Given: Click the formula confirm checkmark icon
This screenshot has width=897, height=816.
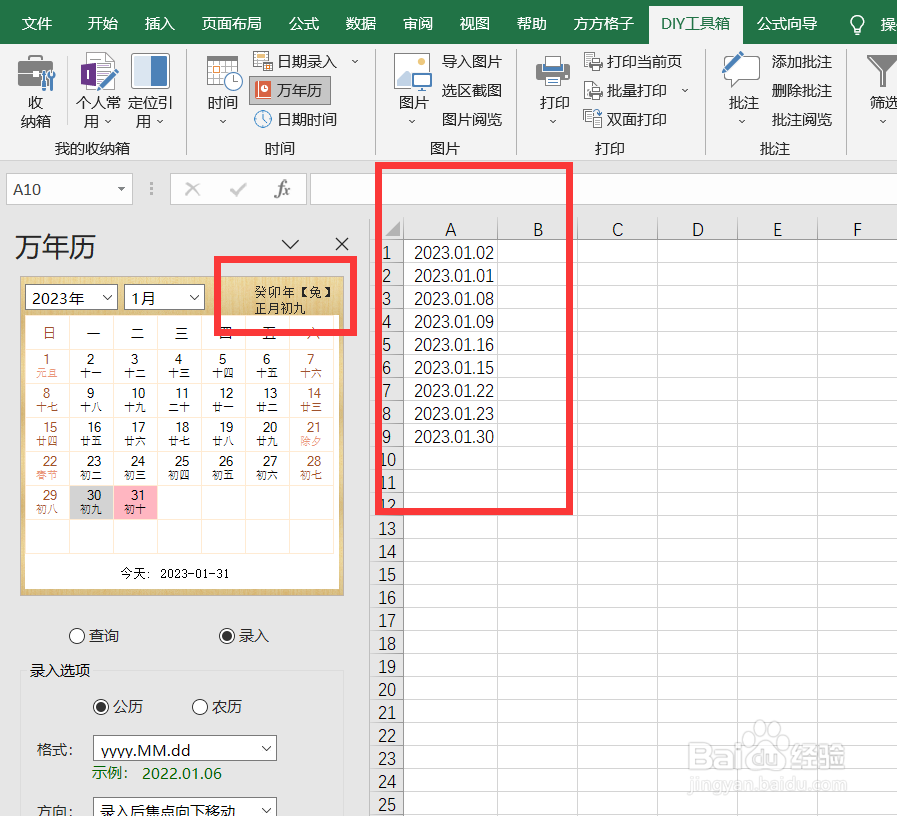Looking at the screenshot, I should (x=238, y=189).
